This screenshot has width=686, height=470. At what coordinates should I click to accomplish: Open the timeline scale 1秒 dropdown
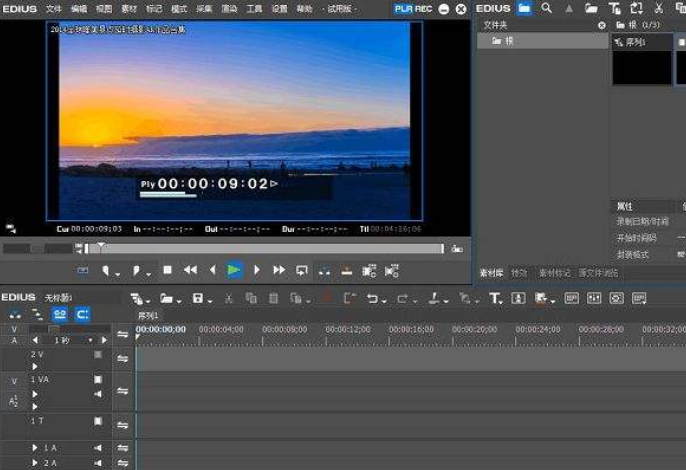88,340
